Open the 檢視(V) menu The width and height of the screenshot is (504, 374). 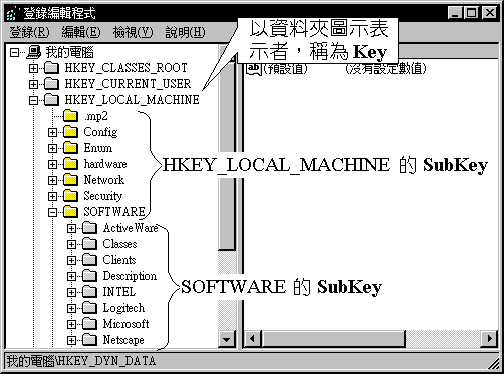(x=133, y=32)
